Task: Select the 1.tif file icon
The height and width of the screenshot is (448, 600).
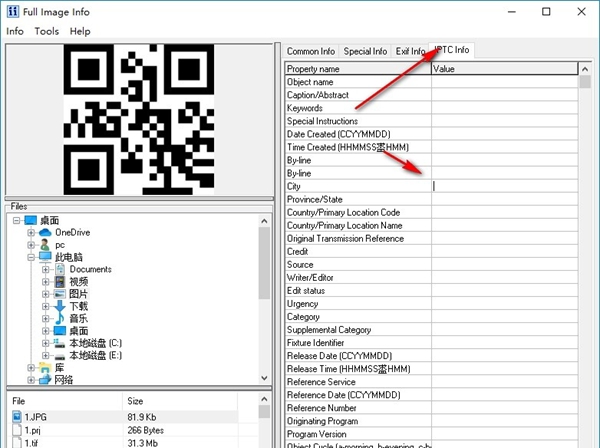Action: coord(17,443)
